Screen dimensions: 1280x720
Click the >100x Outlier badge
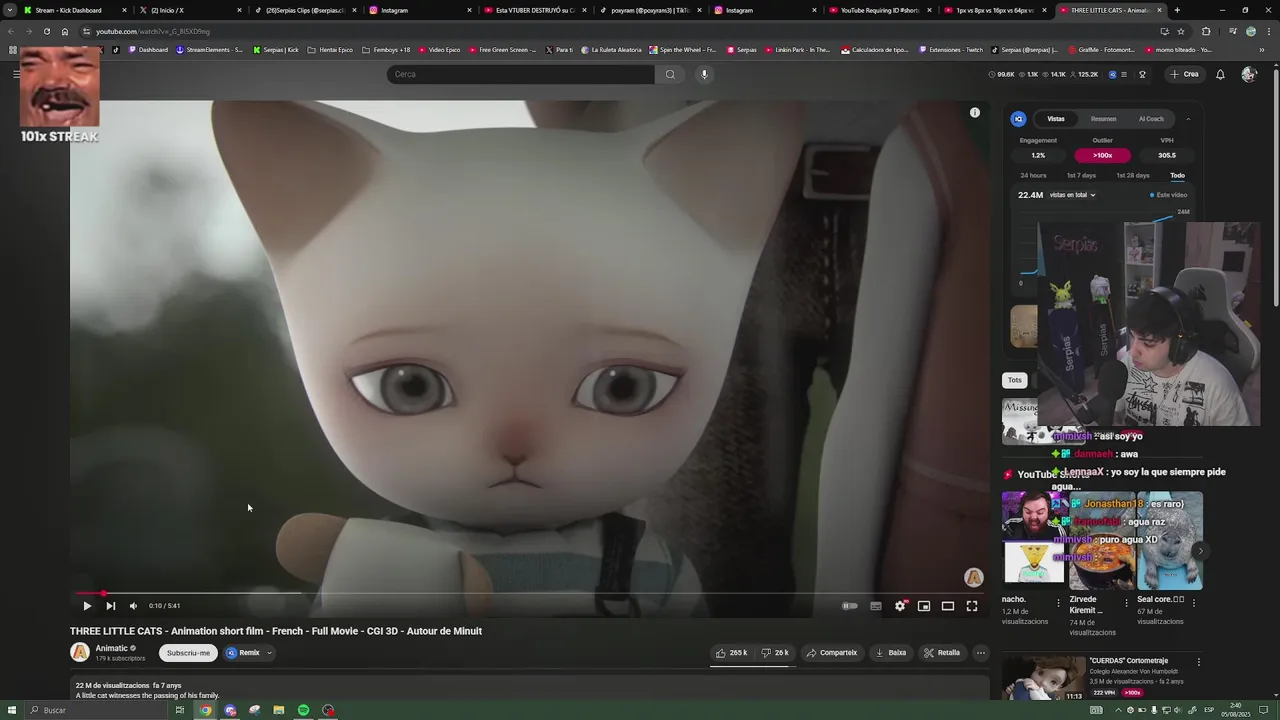click(x=1102, y=155)
